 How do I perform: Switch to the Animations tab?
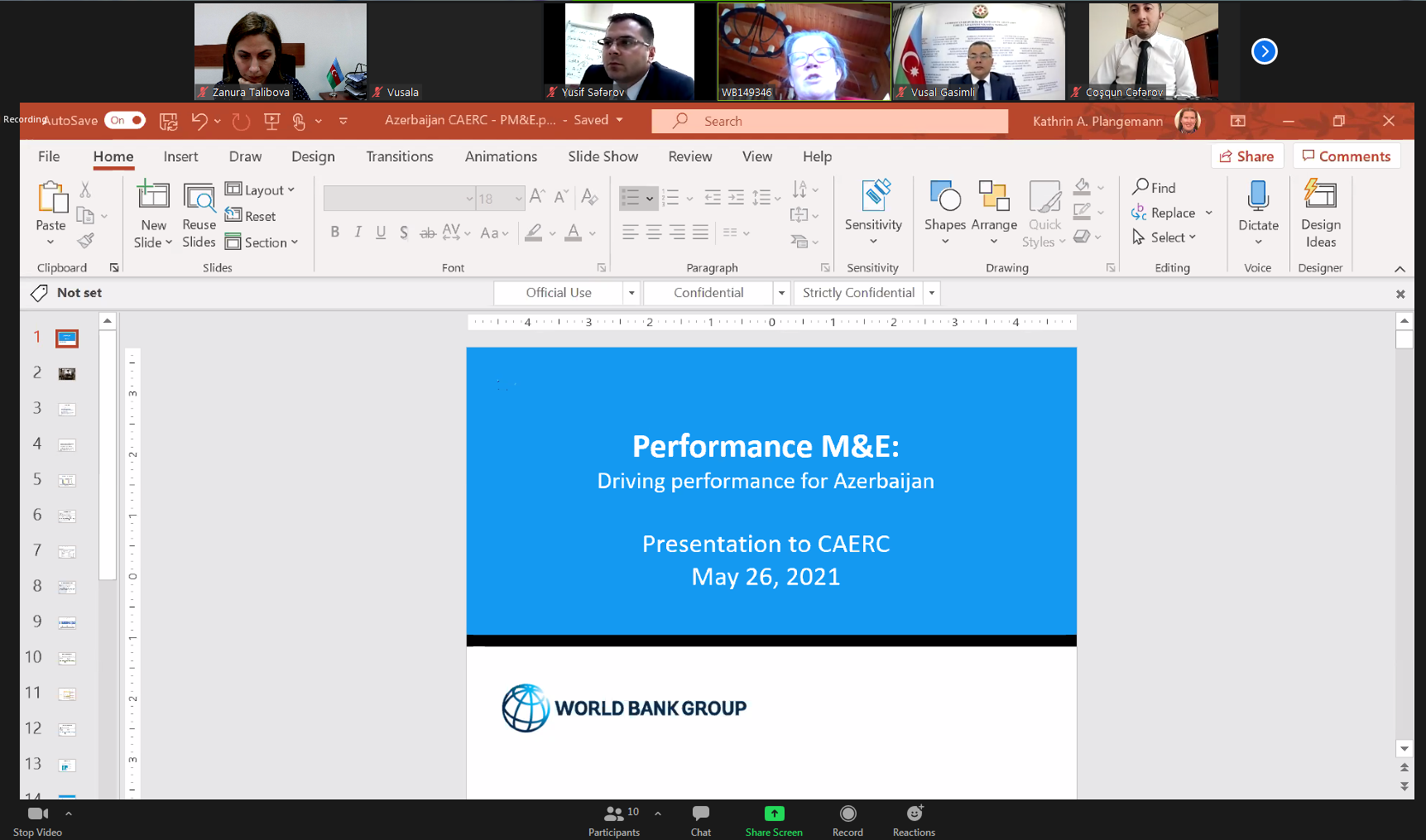tap(501, 156)
